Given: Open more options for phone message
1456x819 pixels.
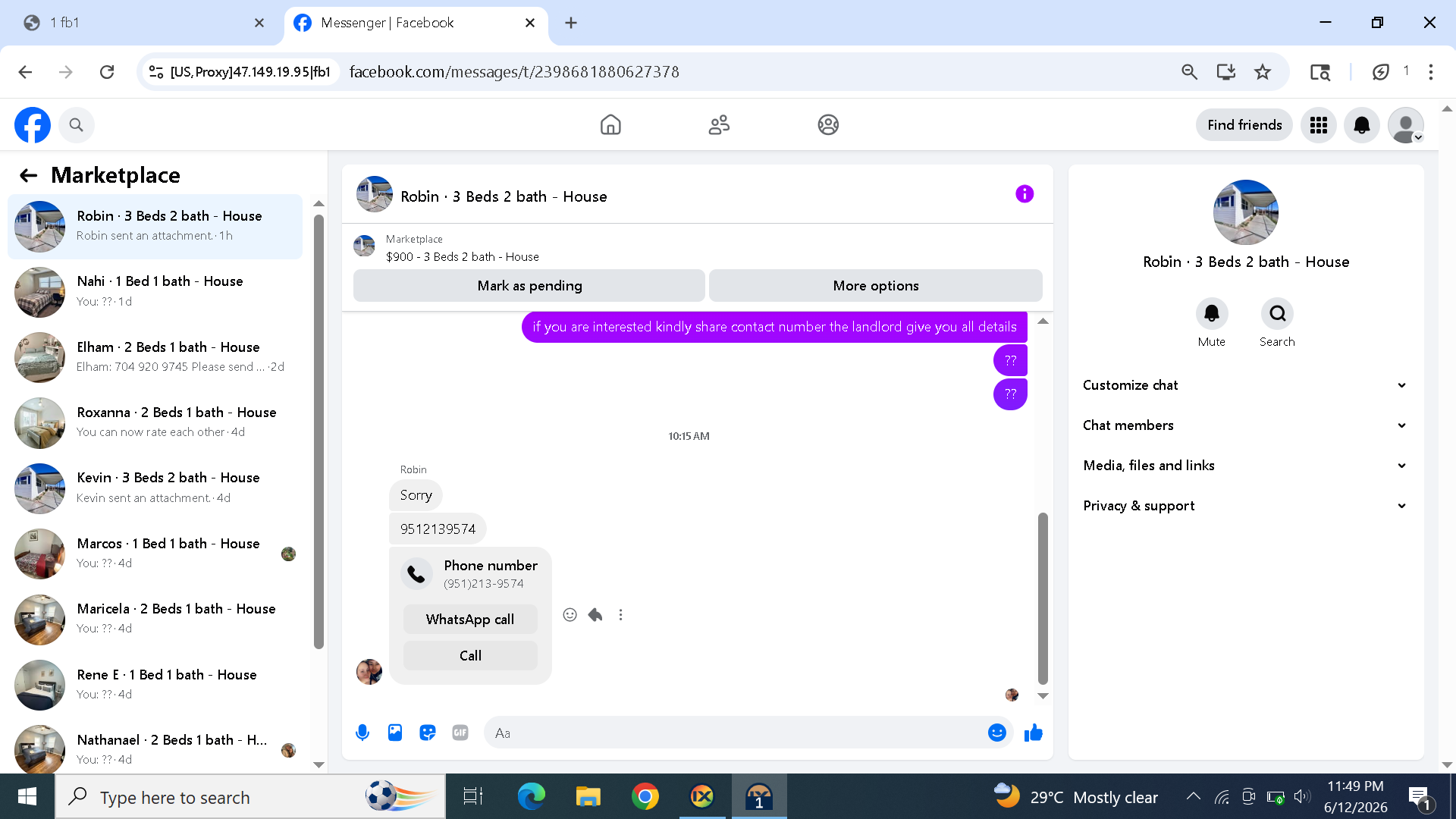Looking at the screenshot, I should click(621, 615).
